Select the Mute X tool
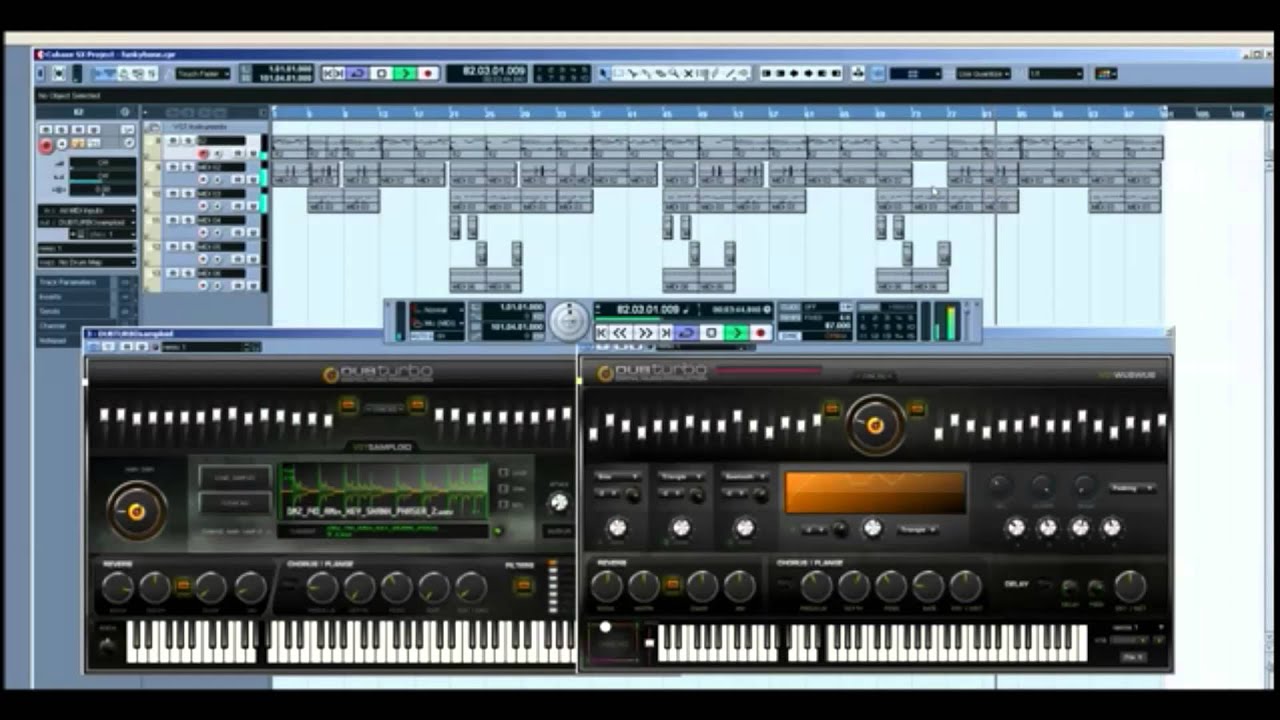This screenshot has width=1280, height=720. click(688, 73)
